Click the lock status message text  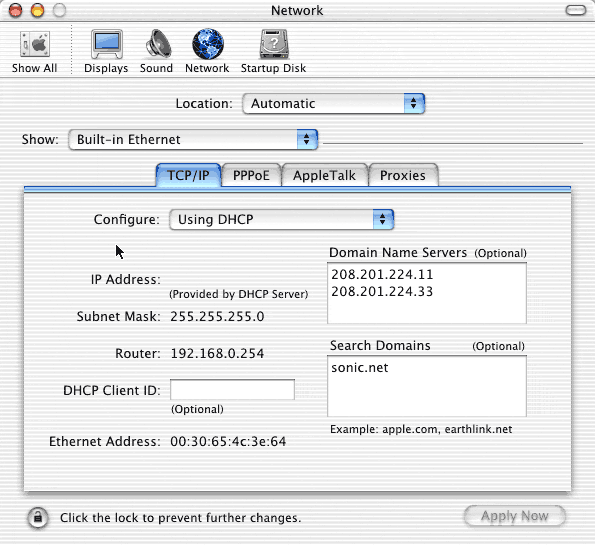(x=181, y=518)
